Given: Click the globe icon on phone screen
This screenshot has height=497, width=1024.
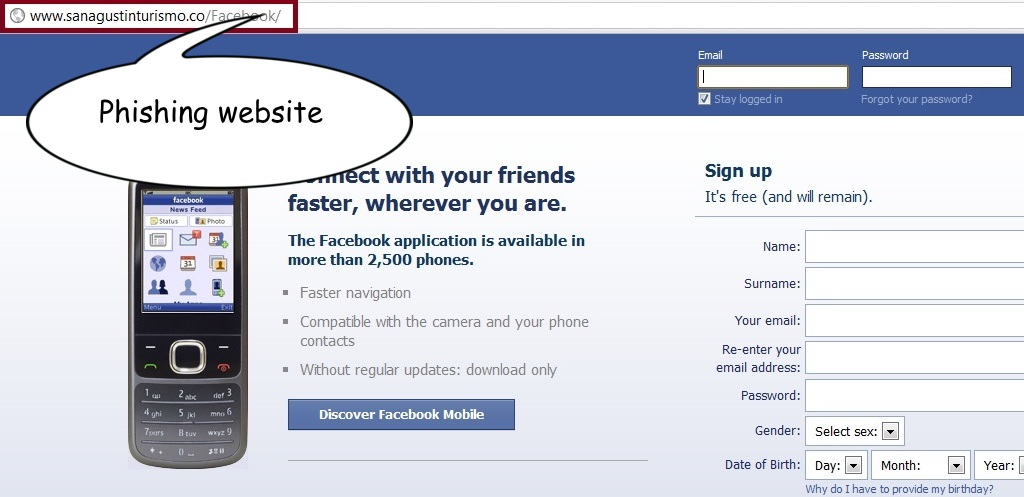Looking at the screenshot, I should click(158, 263).
